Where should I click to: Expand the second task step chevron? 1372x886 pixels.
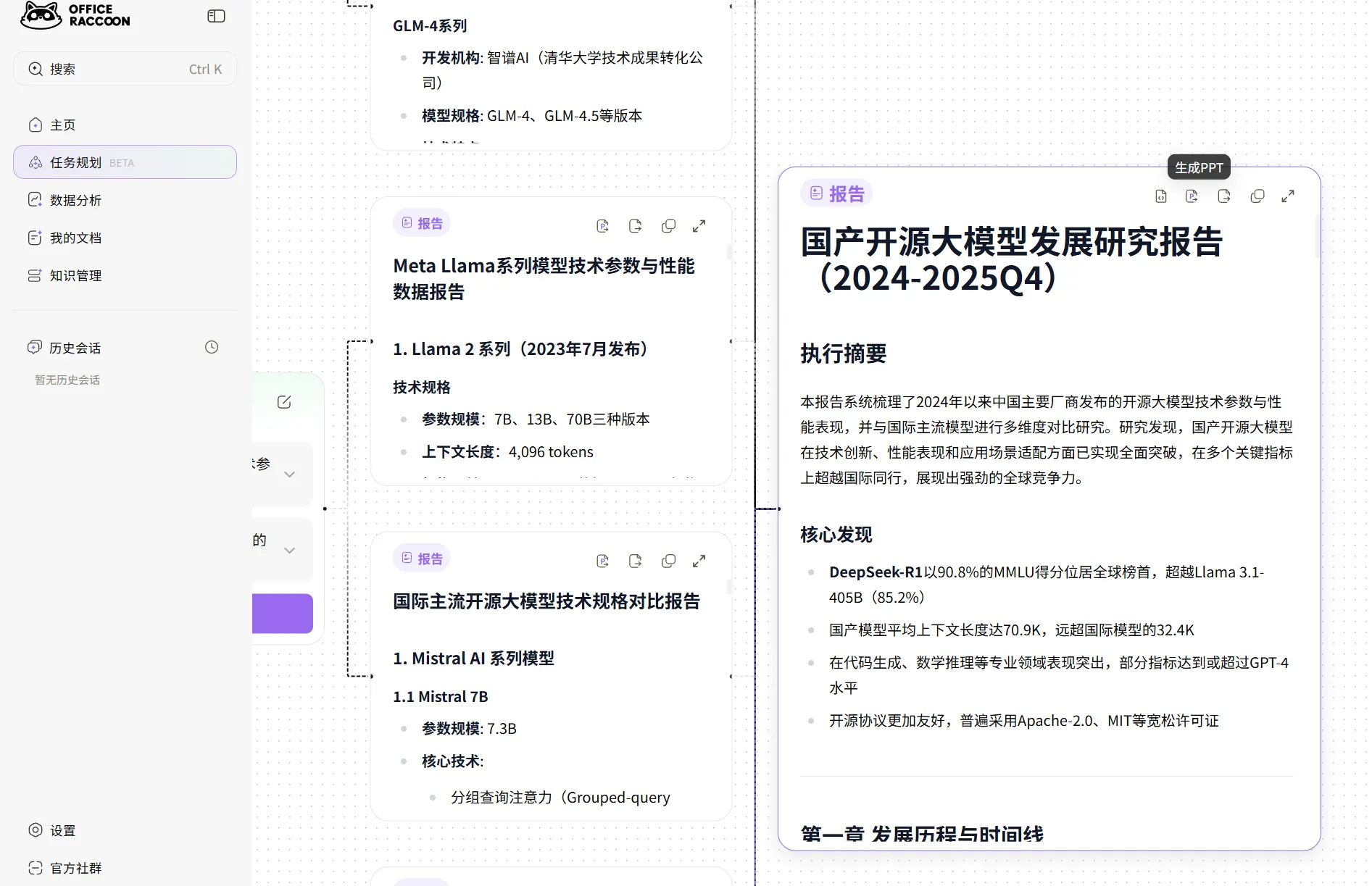pyautogui.click(x=290, y=551)
